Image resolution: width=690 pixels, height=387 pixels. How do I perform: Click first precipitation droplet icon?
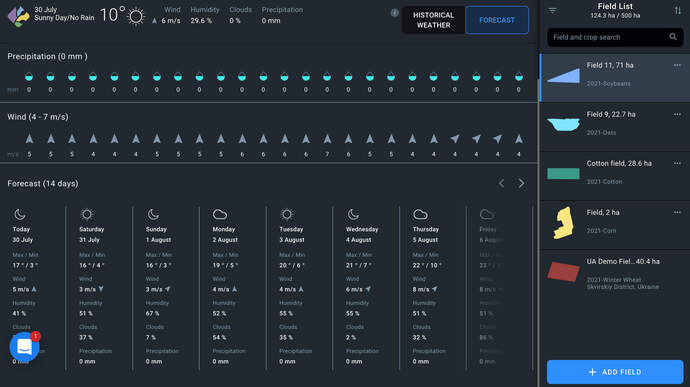click(x=29, y=77)
